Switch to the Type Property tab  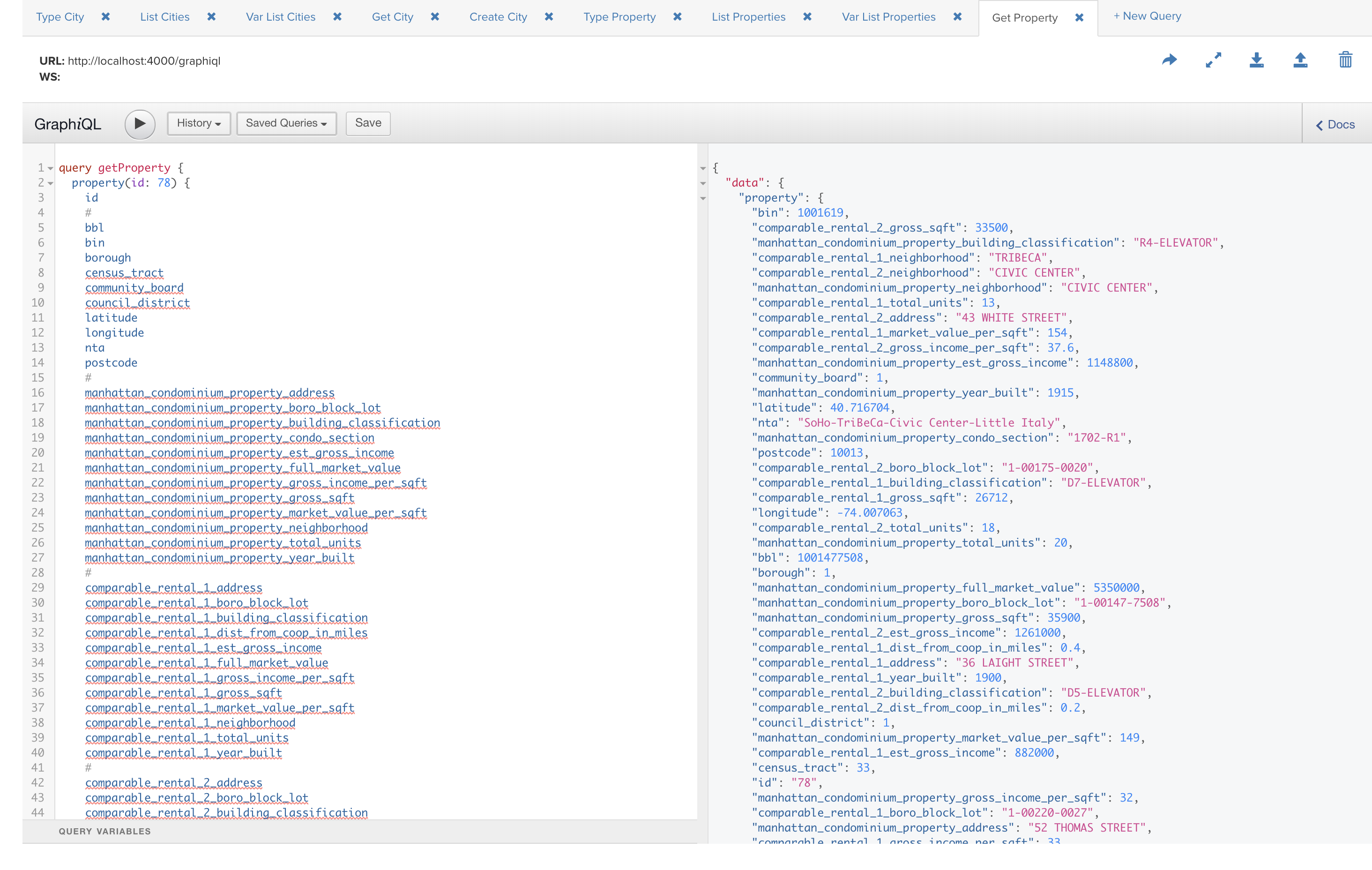tap(619, 17)
